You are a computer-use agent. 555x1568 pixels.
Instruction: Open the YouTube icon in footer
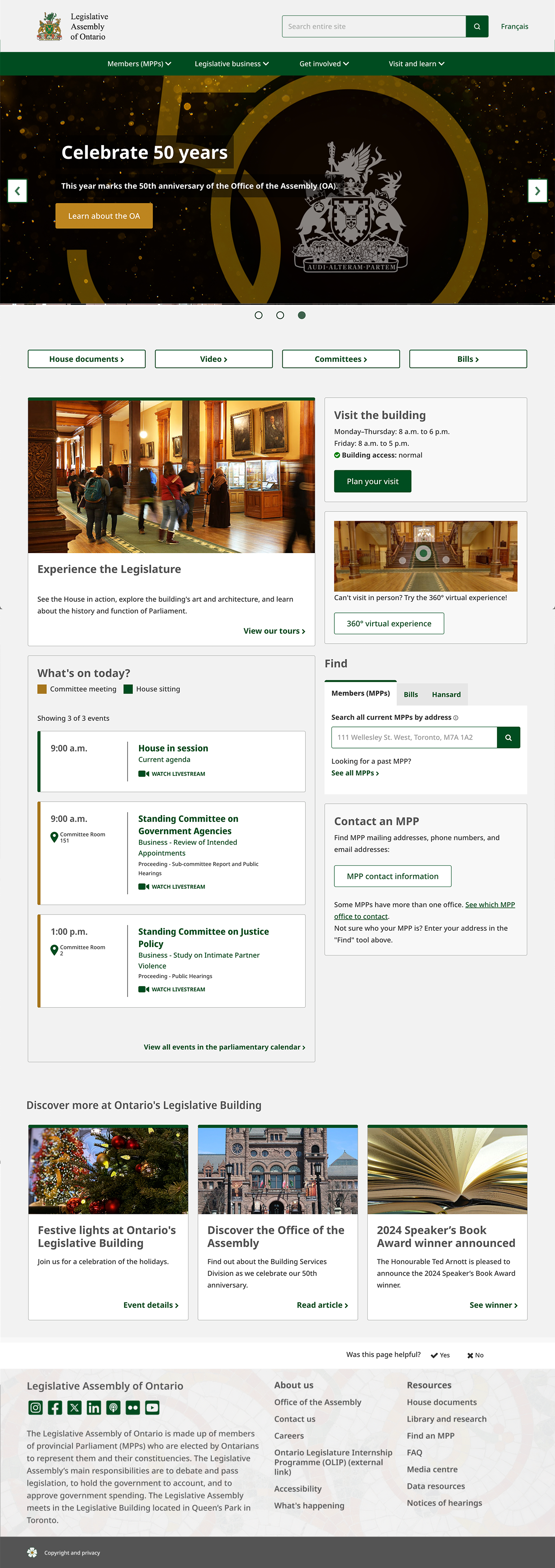pyautogui.click(x=152, y=1407)
